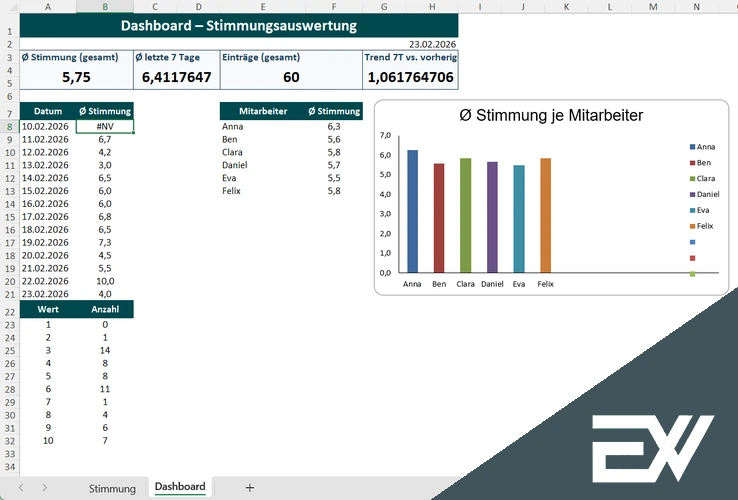
Task: Click the Datum header cell
Action: 48,111
